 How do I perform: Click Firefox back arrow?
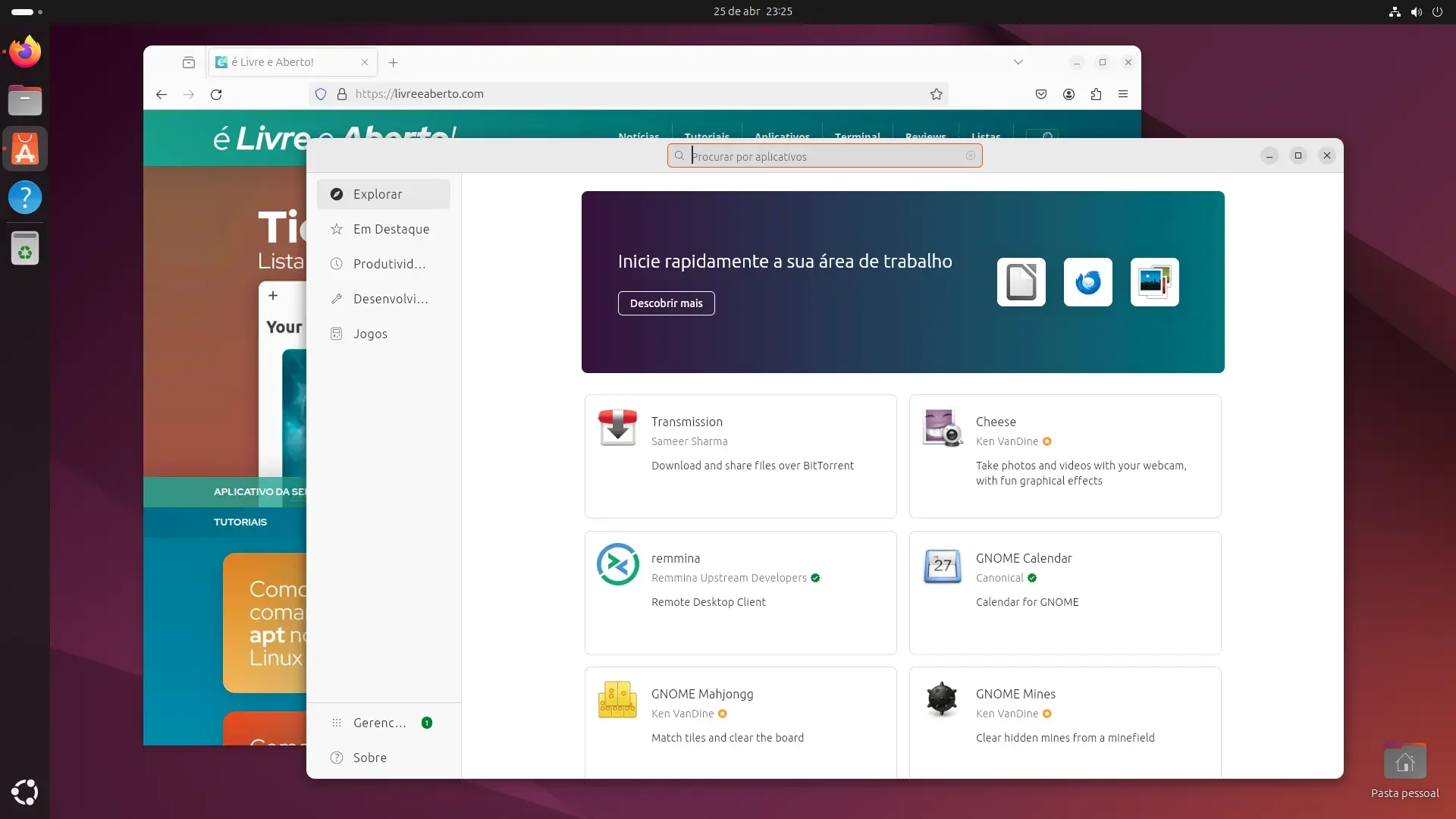(x=162, y=94)
